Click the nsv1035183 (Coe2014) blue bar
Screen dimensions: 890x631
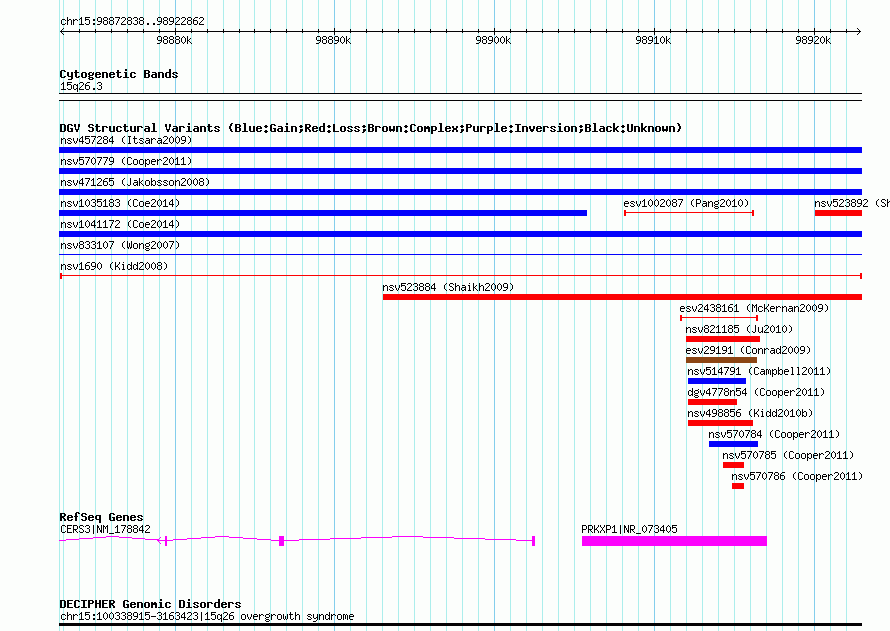[322, 213]
